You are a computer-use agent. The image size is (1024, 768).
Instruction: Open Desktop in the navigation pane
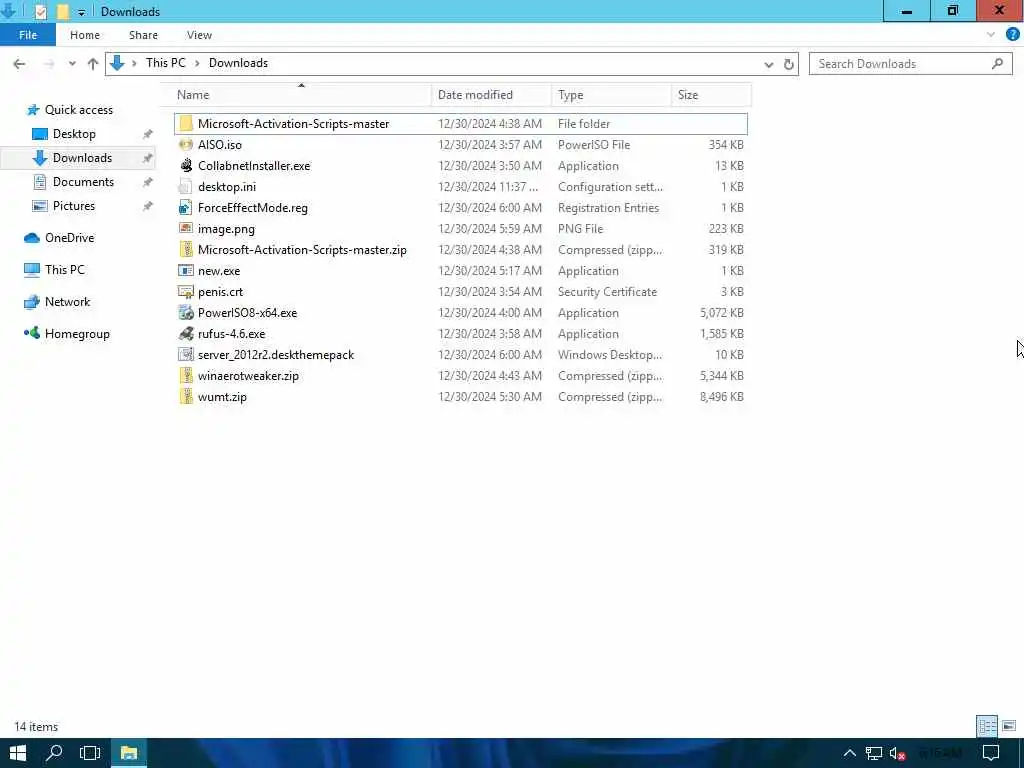[x=74, y=134]
